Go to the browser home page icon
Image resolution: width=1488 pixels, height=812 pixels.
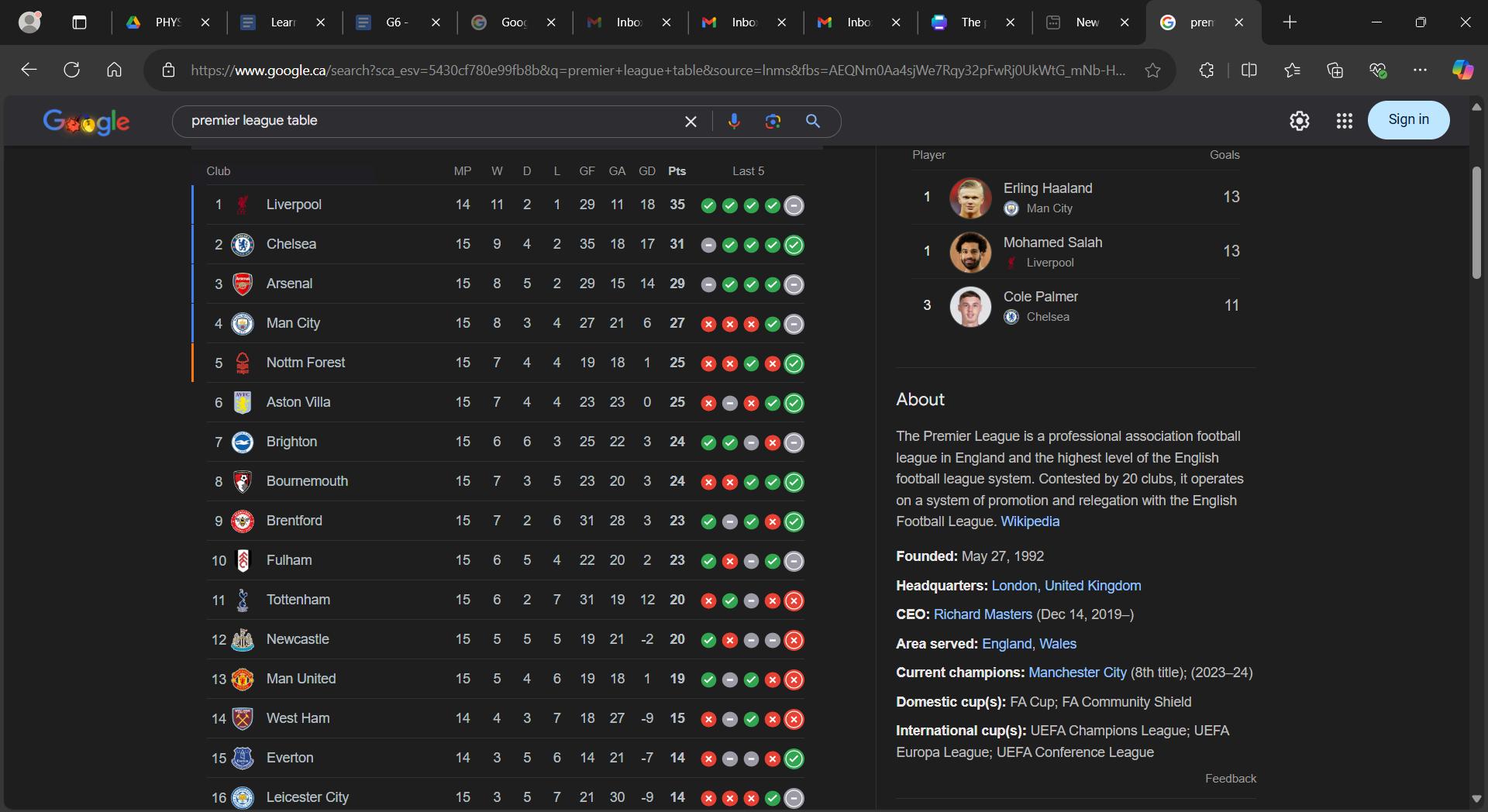click(x=114, y=70)
